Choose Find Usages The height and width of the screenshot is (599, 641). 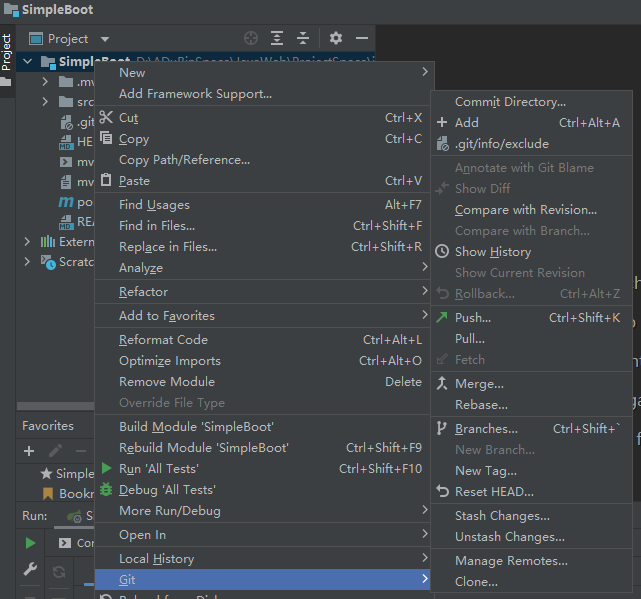point(262,204)
